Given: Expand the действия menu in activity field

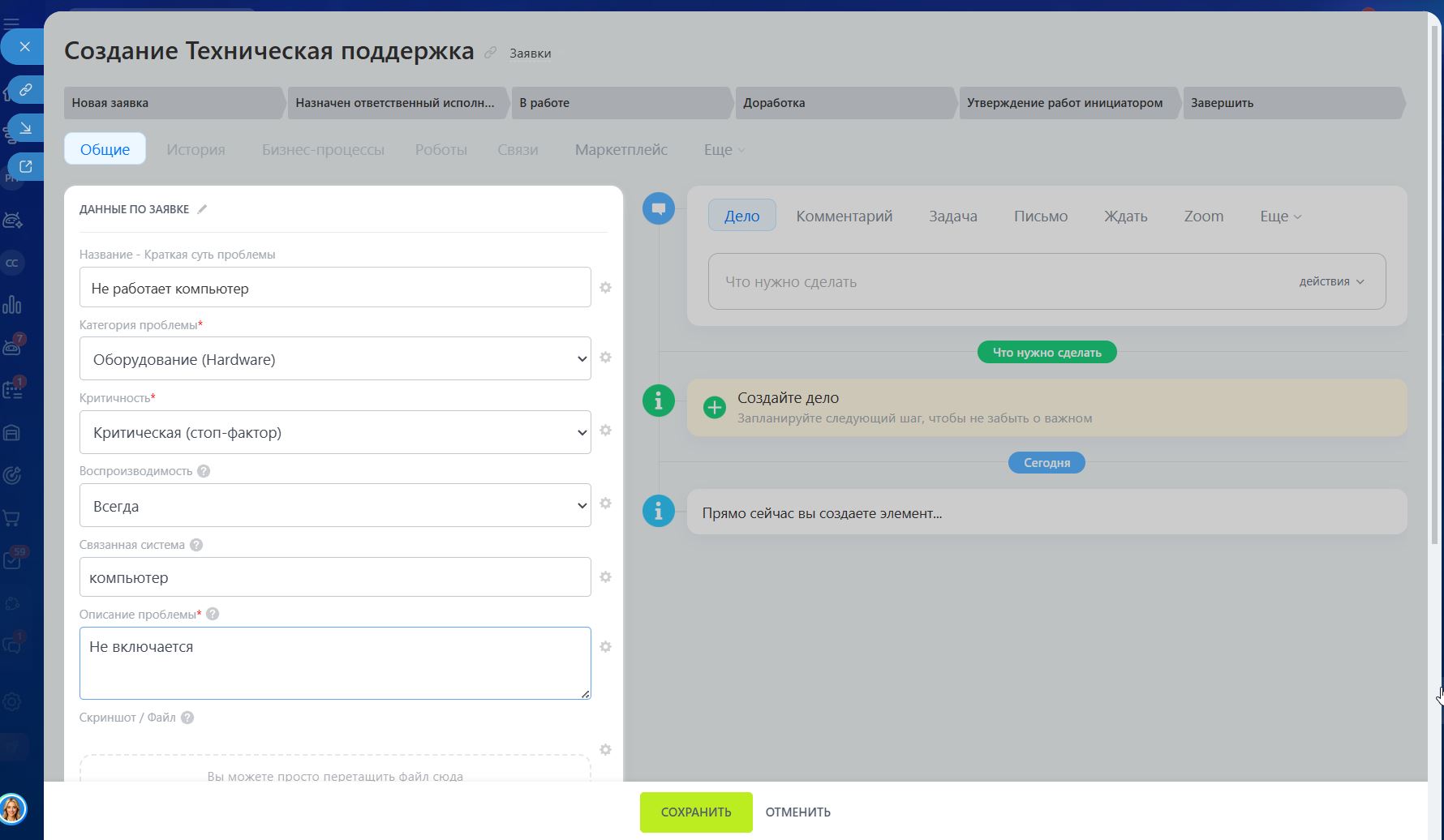Looking at the screenshot, I should point(1331,281).
